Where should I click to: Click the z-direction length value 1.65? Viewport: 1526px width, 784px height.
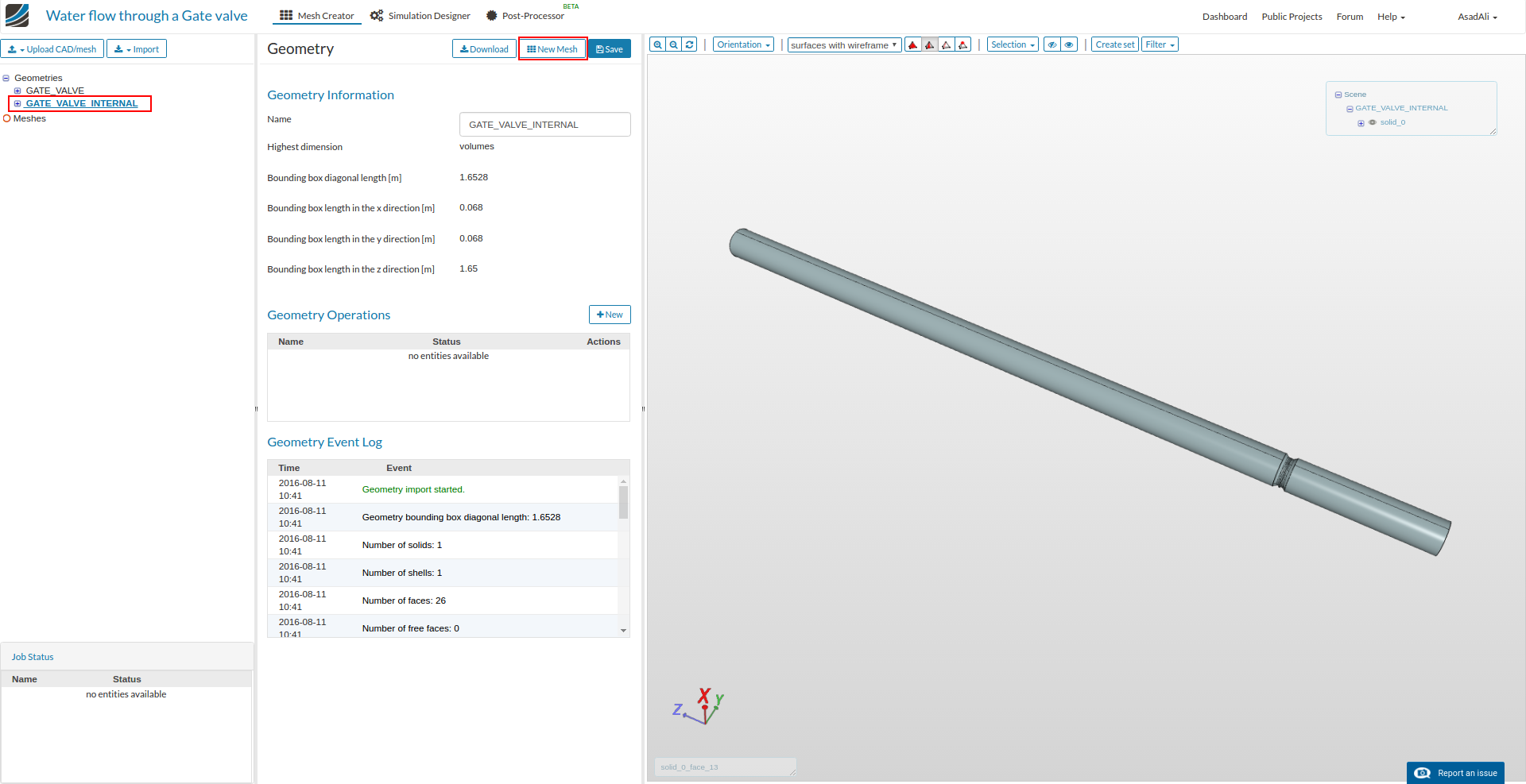point(469,268)
